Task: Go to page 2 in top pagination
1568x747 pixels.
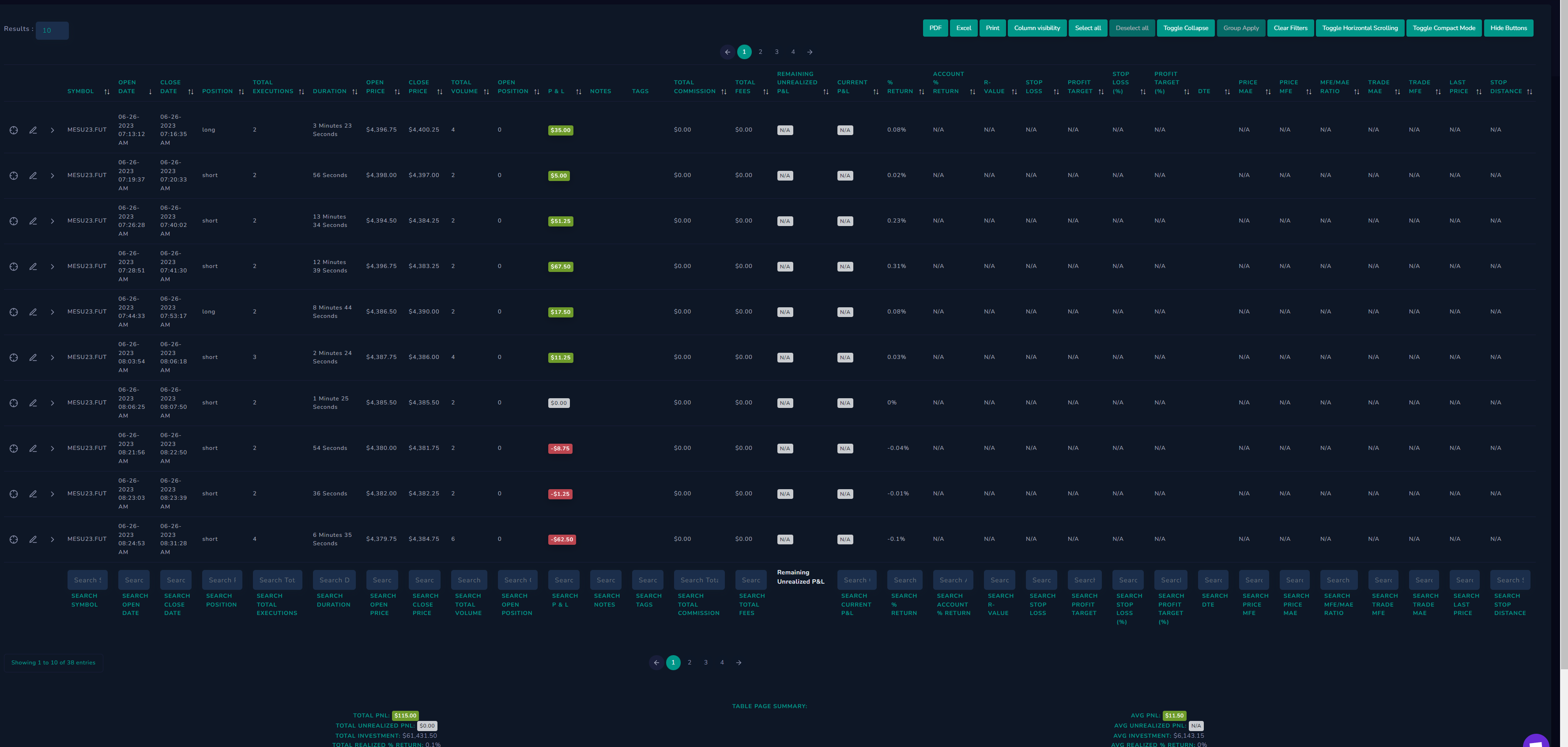Action: (x=760, y=52)
